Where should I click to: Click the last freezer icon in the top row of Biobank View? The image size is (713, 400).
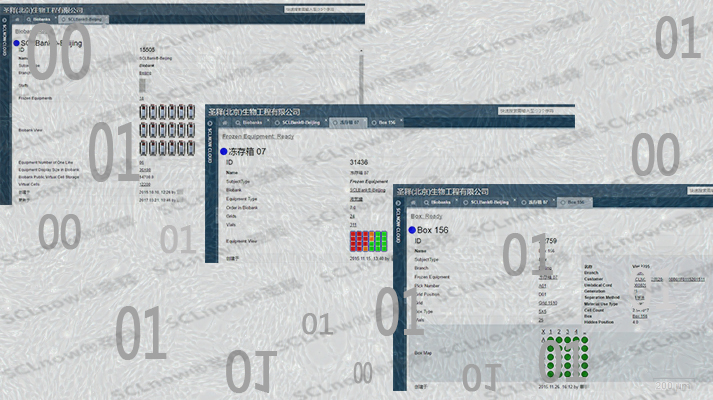click(x=191, y=111)
